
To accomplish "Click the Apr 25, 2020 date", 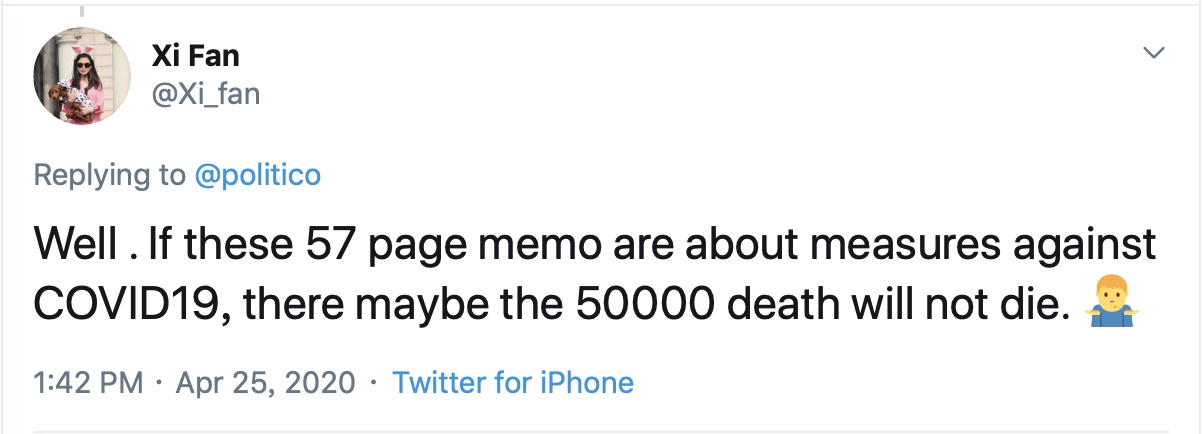I will [x=265, y=382].
